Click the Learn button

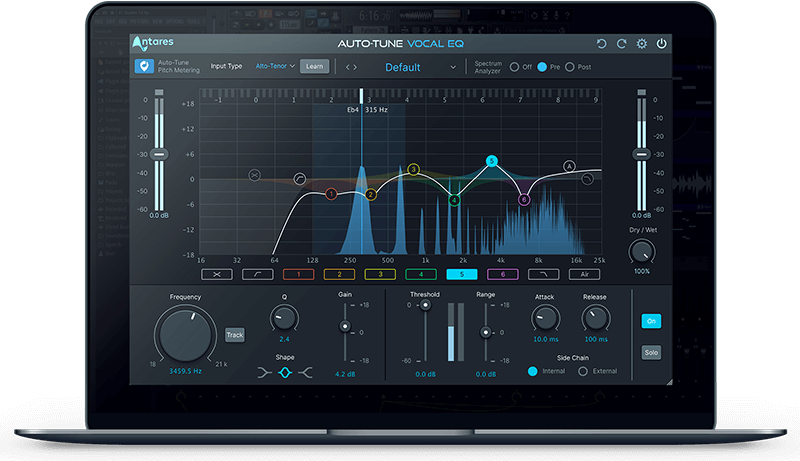click(314, 66)
